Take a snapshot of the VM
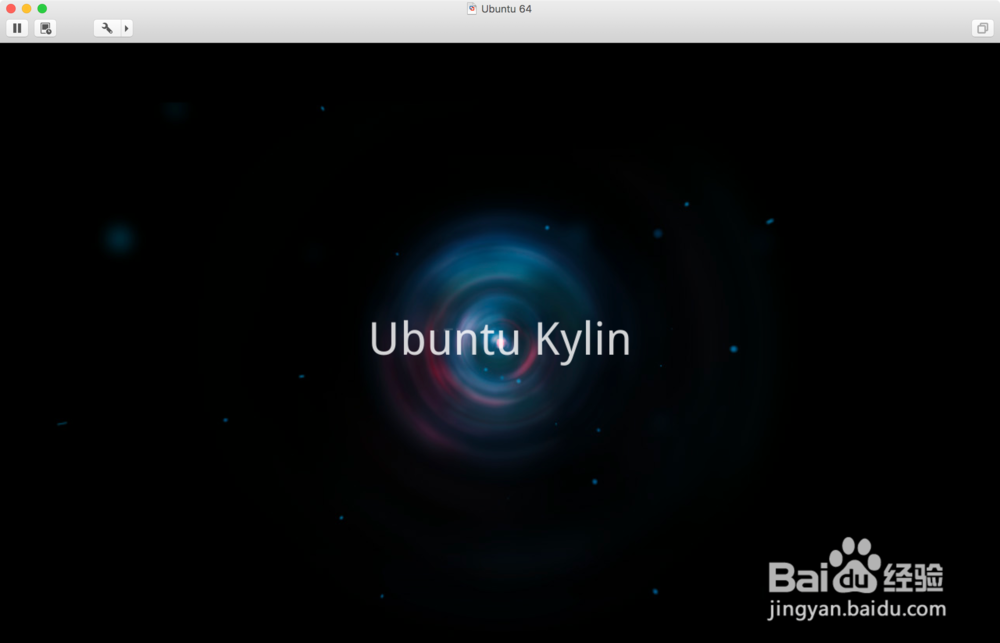This screenshot has width=1000, height=643. (x=45, y=28)
